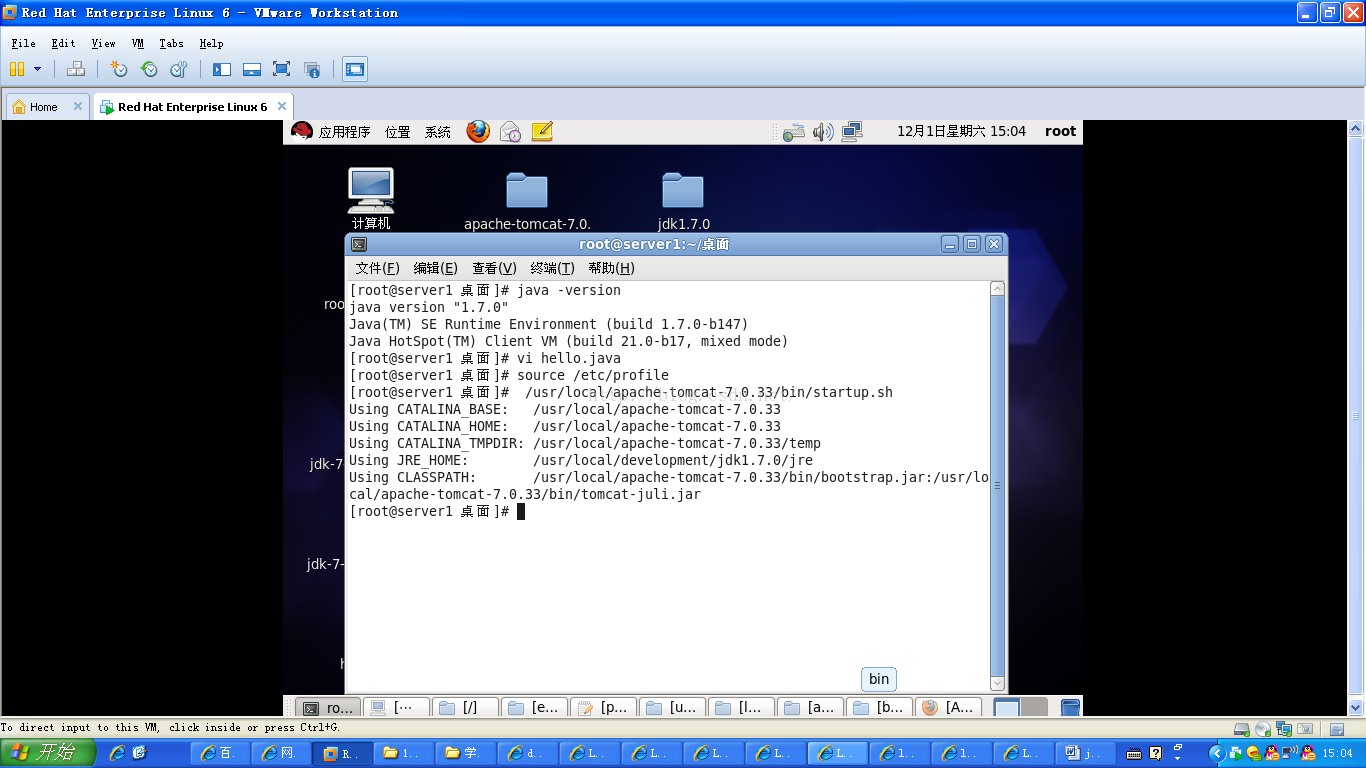1366x768 pixels.
Task: Close the Home tab
Action: click(78, 106)
